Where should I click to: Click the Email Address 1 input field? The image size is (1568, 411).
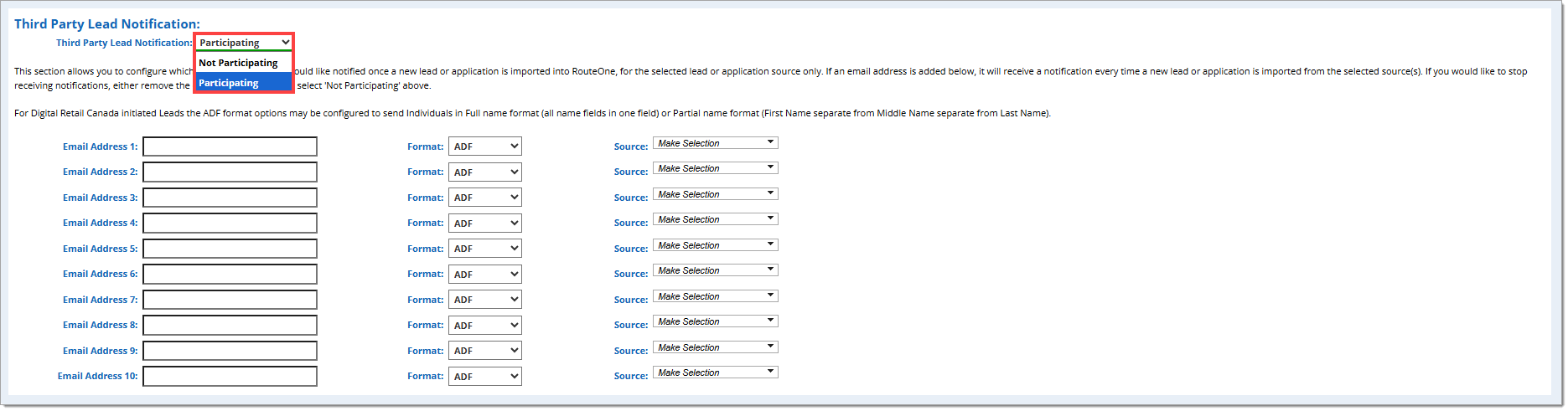[x=230, y=146]
